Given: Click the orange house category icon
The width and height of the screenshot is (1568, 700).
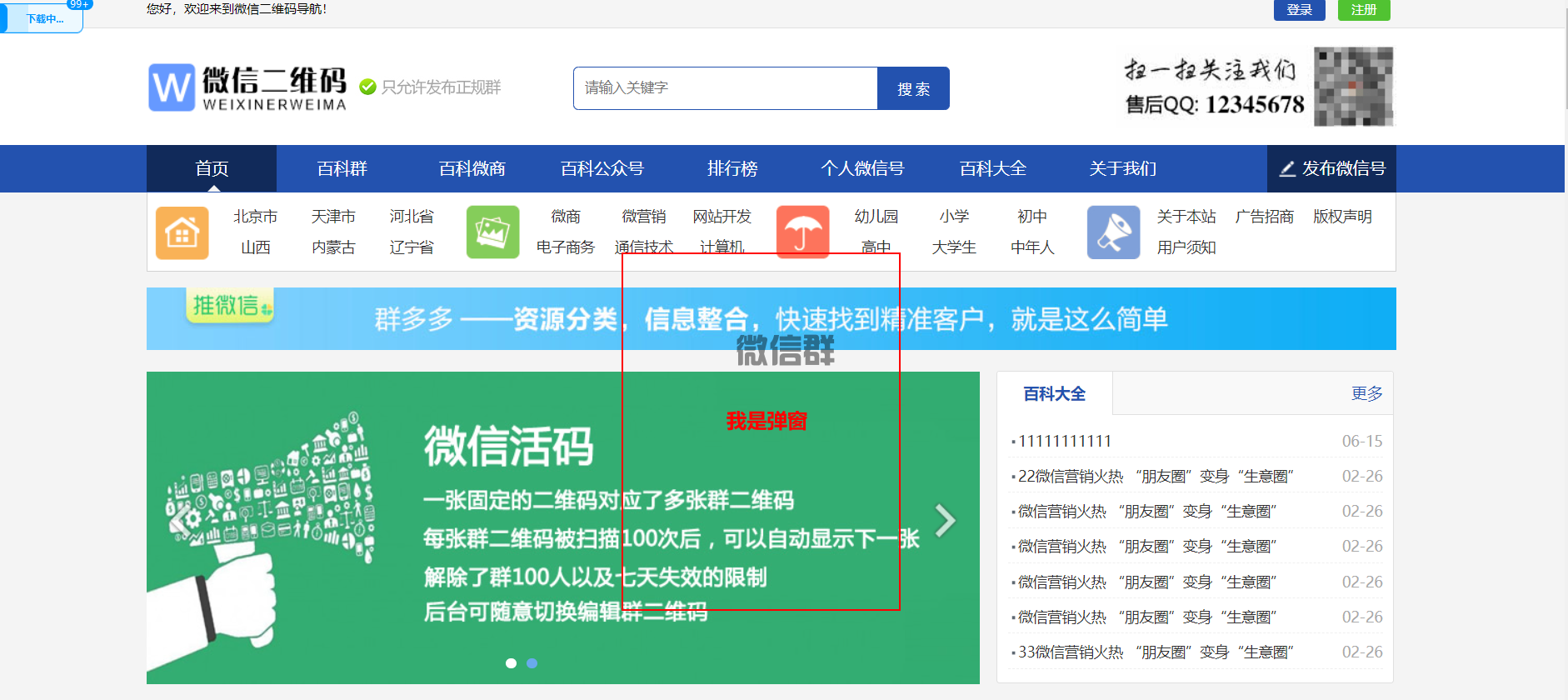Looking at the screenshot, I should tap(182, 232).
